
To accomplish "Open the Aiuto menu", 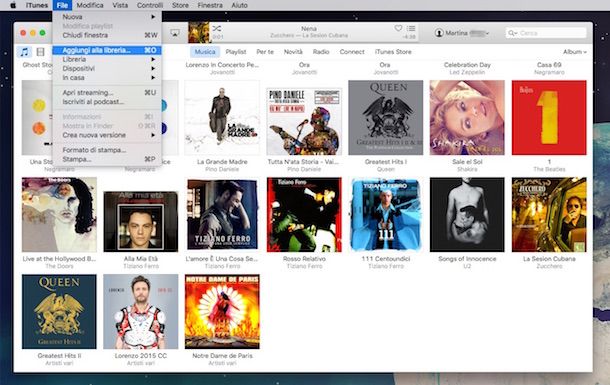I will [239, 5].
